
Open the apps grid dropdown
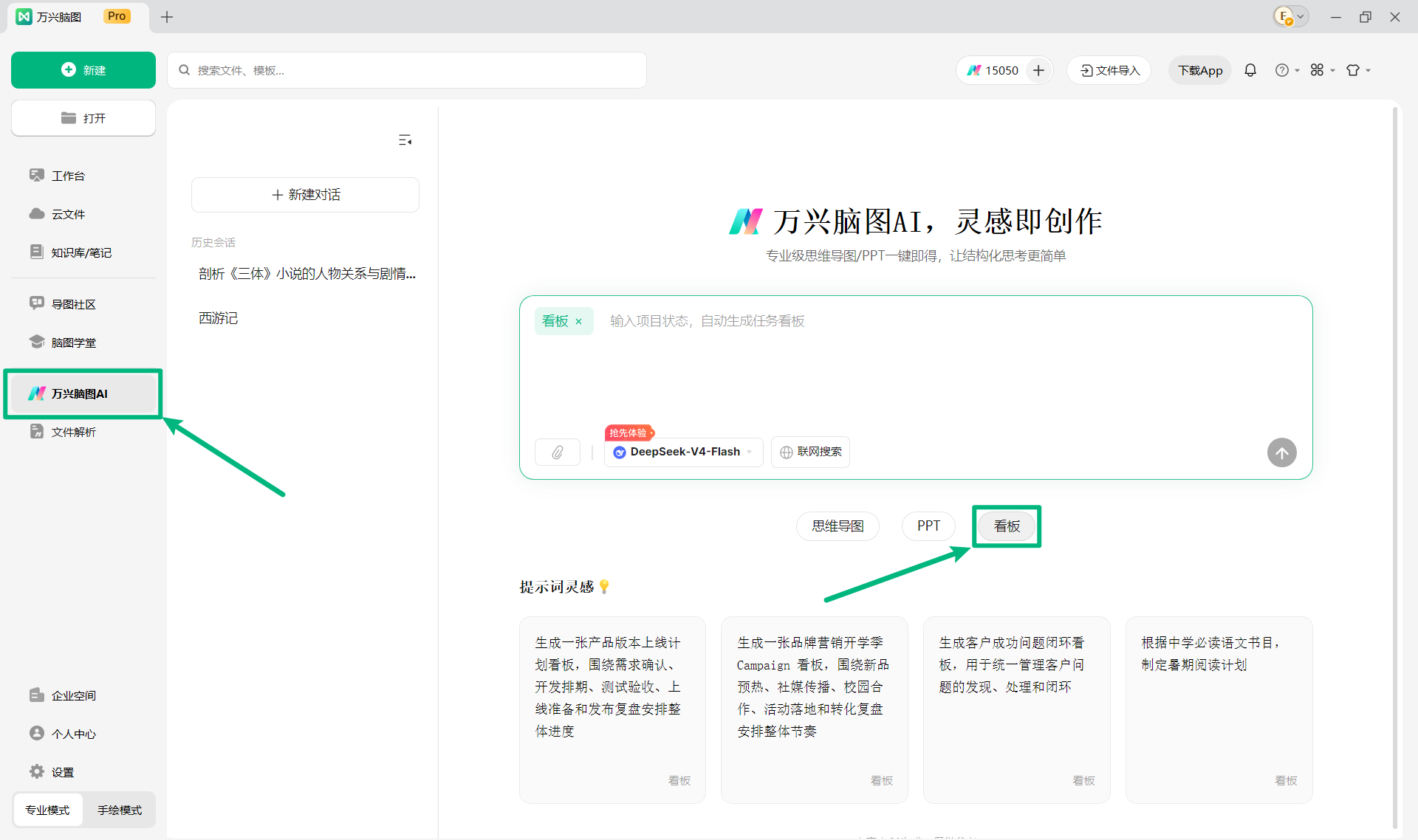(1322, 70)
